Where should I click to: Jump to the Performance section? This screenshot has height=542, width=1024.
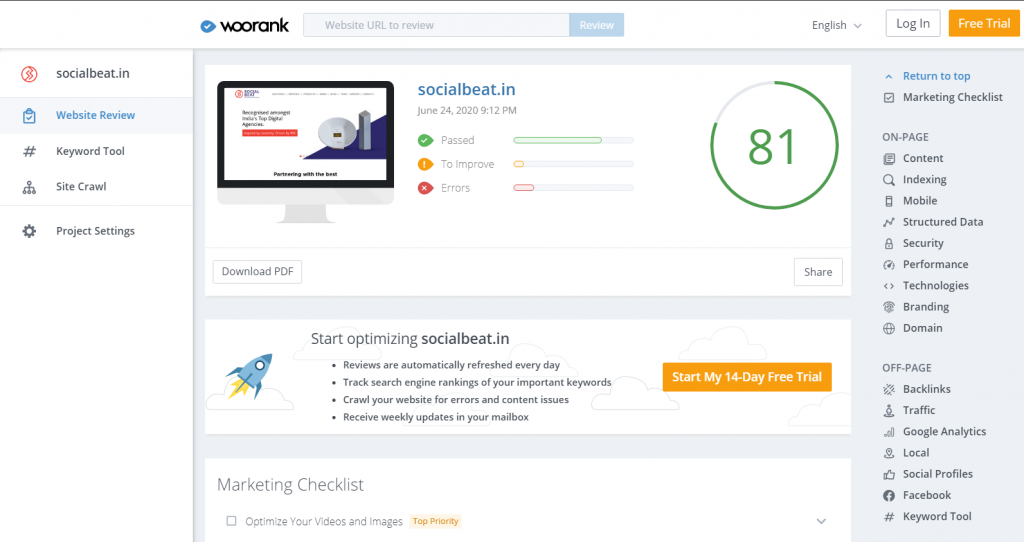pos(935,264)
